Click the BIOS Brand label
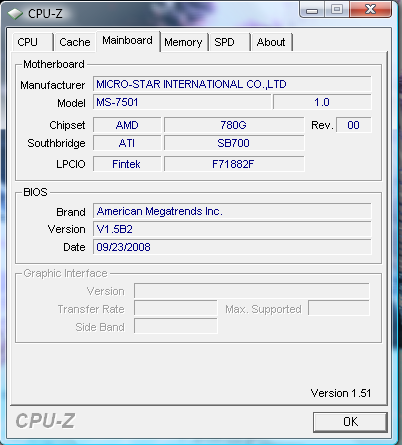Screen dimensions: 402x445 [71, 212]
